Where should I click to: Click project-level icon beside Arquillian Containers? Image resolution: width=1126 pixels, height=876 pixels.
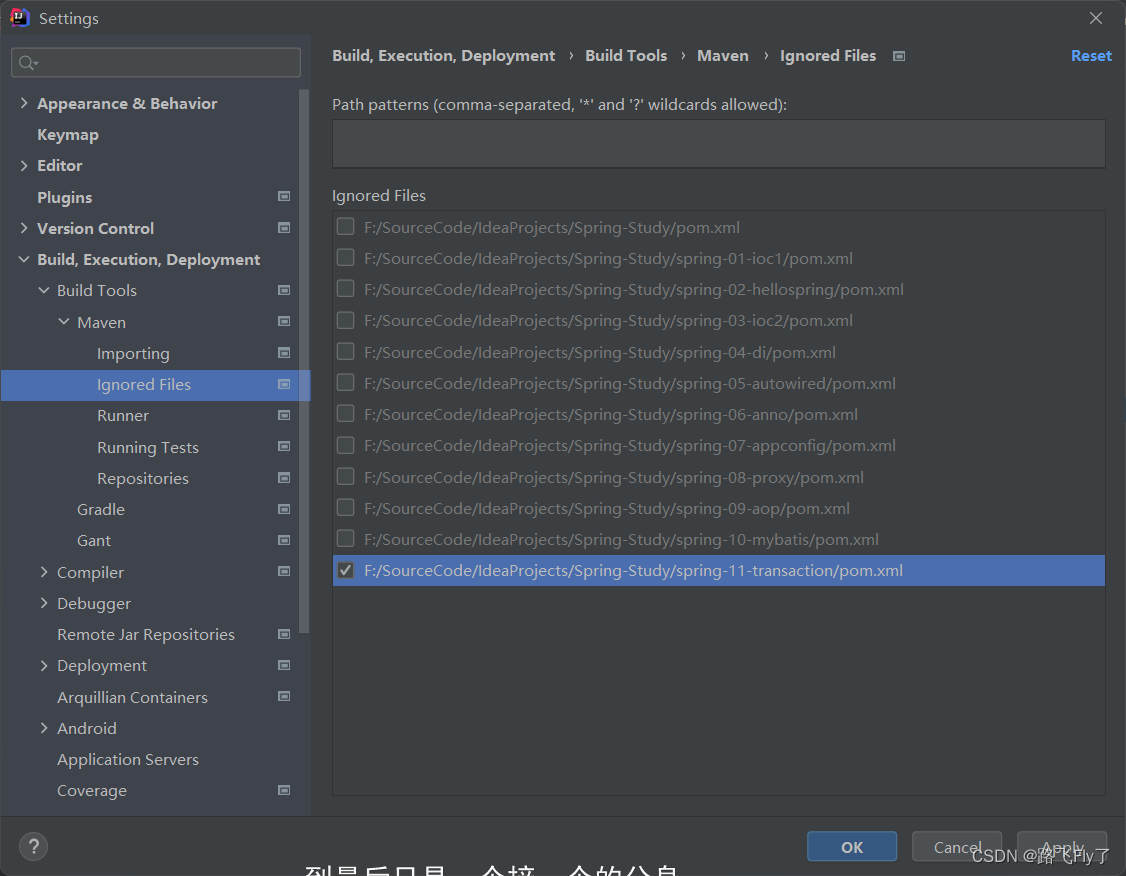tap(284, 696)
